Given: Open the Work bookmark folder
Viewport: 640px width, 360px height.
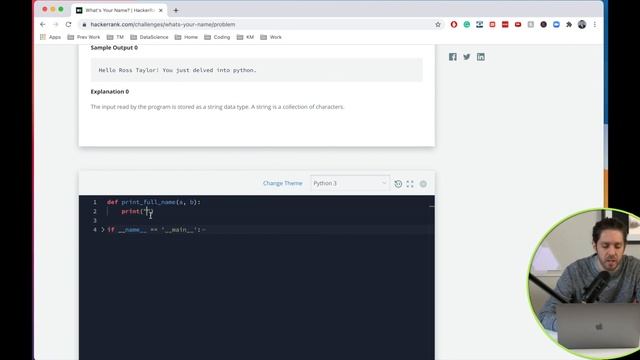Looking at the screenshot, I should coord(271,37).
